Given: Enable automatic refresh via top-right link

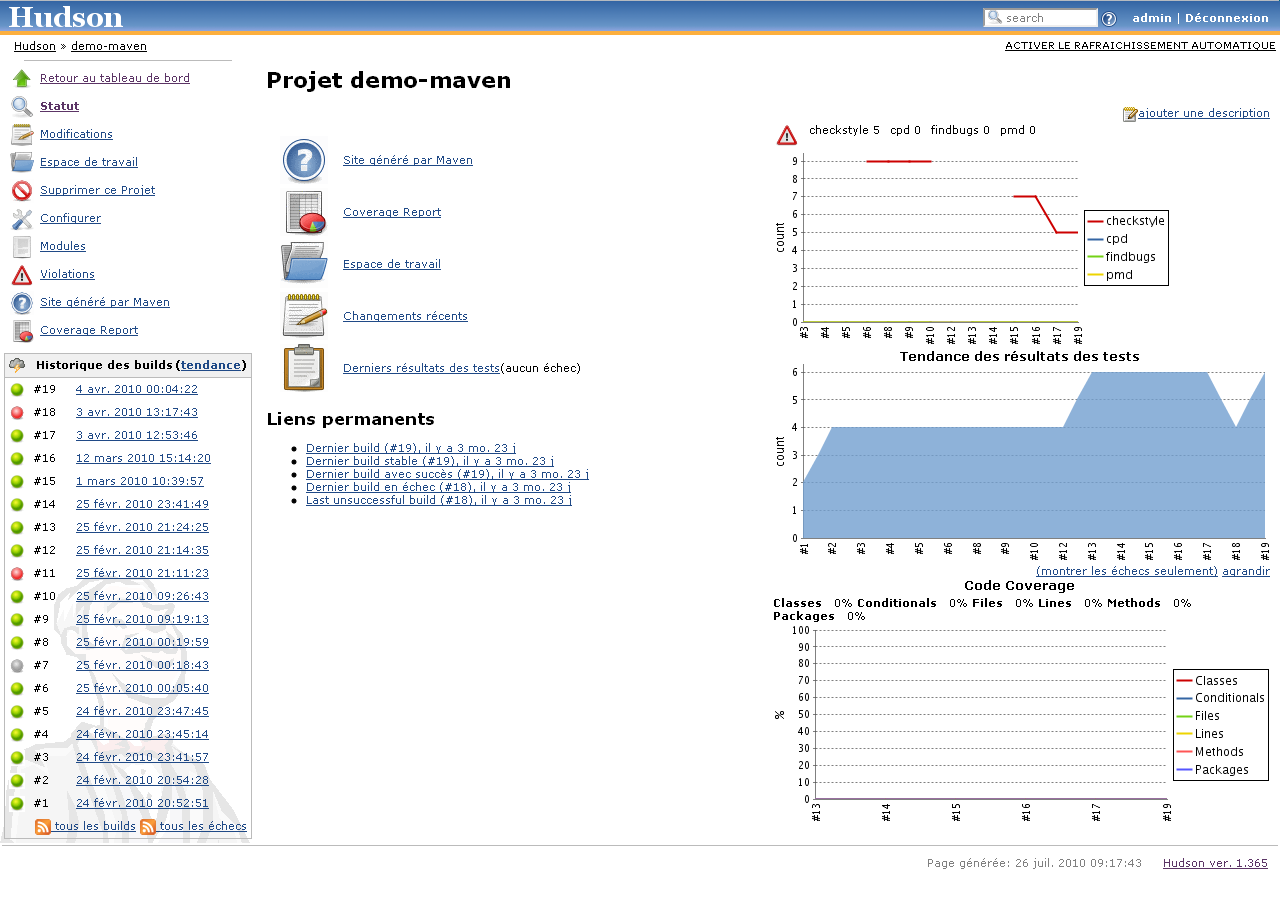Looking at the screenshot, I should [1140, 46].
